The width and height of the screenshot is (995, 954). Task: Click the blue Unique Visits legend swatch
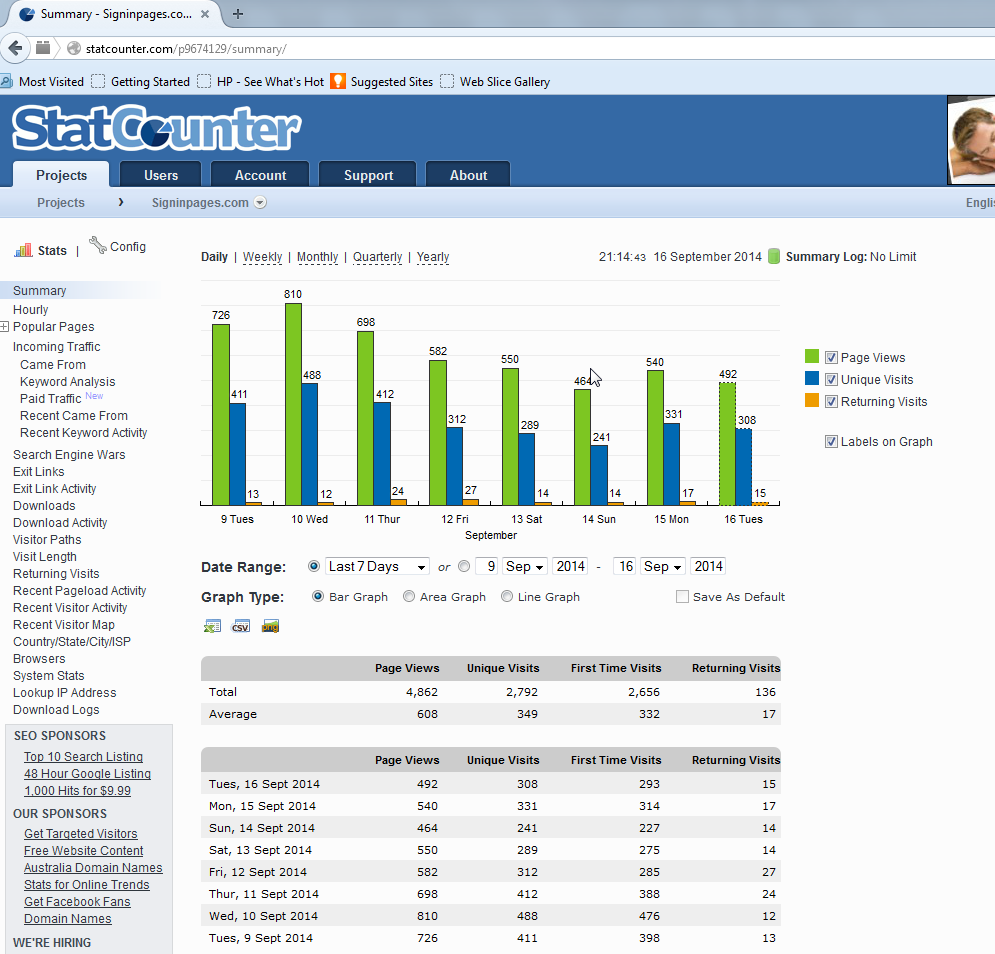click(812, 378)
